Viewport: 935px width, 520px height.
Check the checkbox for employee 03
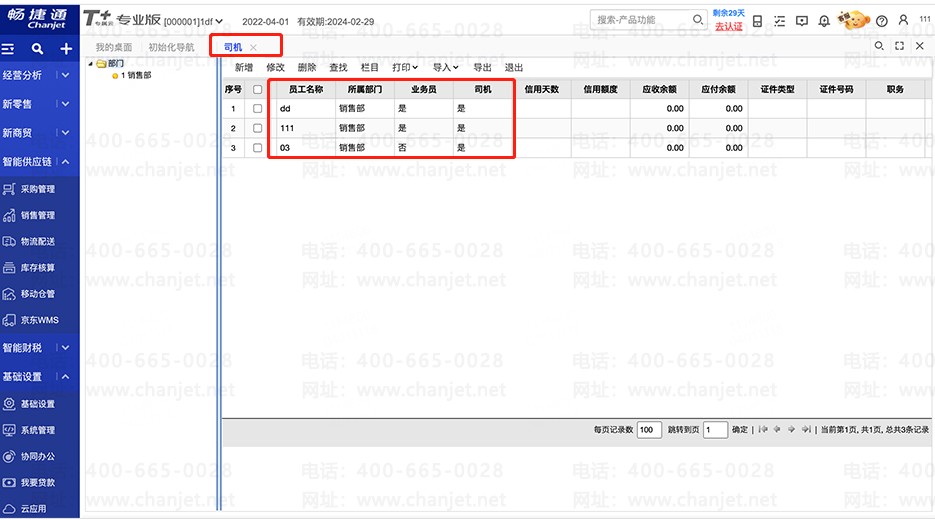tap(258, 148)
